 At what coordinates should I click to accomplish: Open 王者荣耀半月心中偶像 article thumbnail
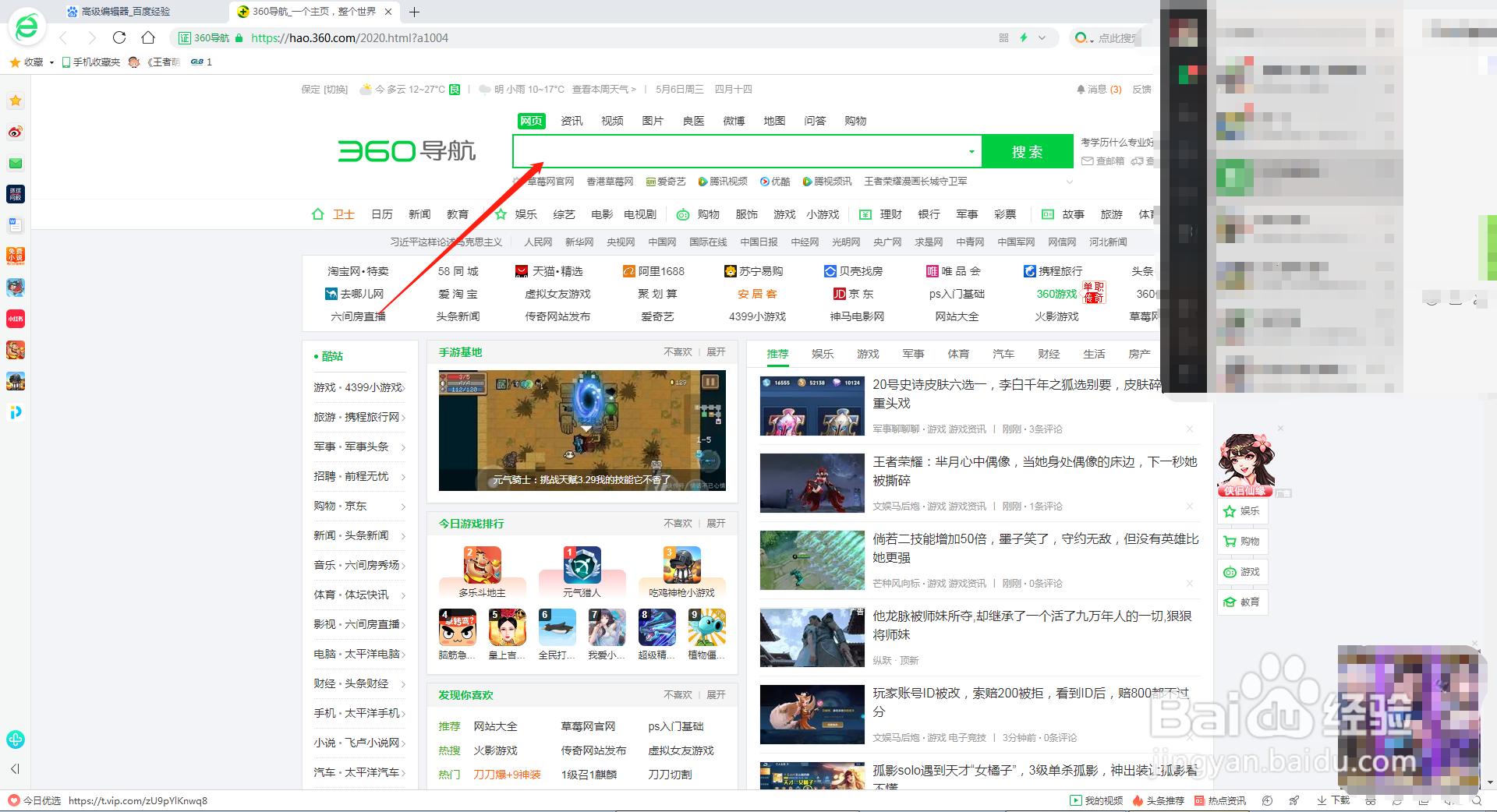click(x=812, y=482)
